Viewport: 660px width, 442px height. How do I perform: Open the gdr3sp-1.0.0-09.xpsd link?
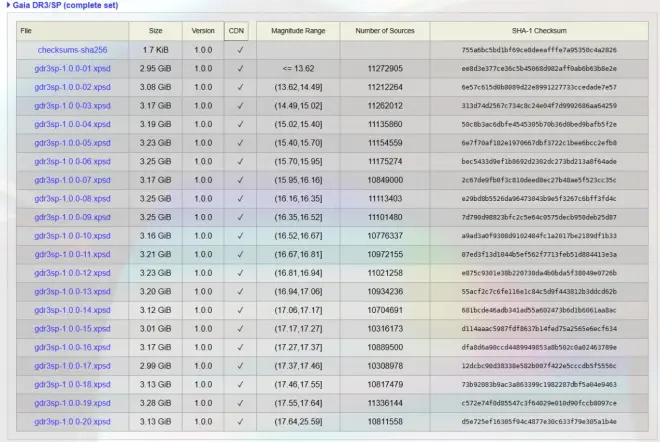(x=72, y=217)
